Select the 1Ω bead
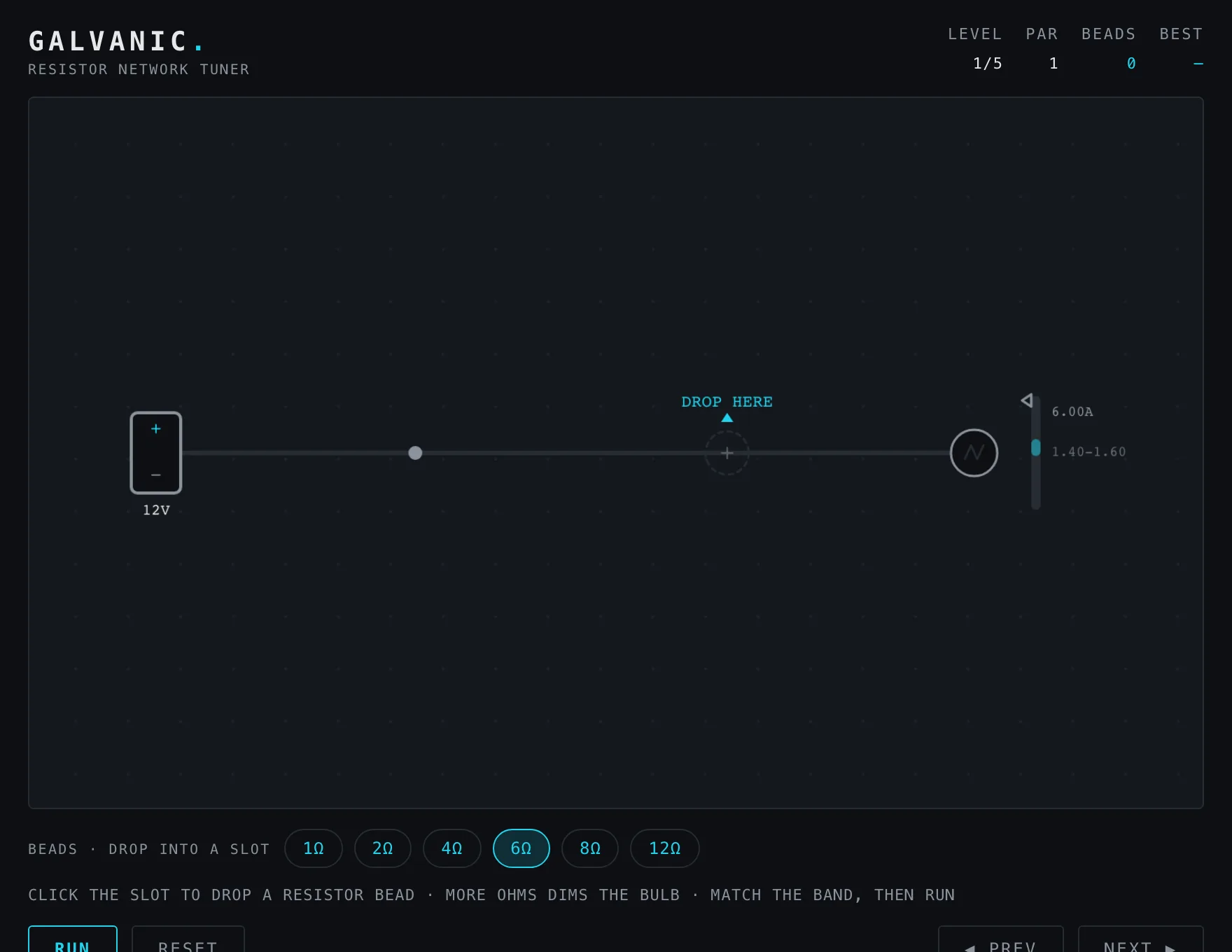The height and width of the screenshot is (952, 1232). pos(314,848)
